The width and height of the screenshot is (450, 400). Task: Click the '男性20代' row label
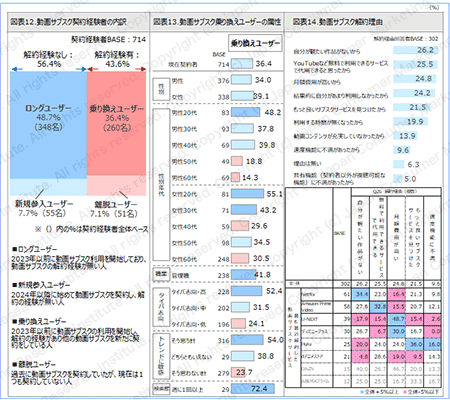[184, 113]
